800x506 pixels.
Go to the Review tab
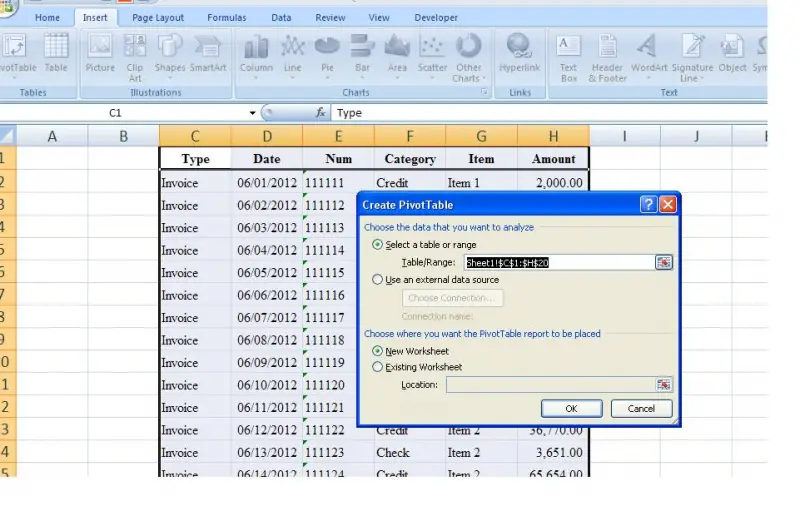pos(330,17)
